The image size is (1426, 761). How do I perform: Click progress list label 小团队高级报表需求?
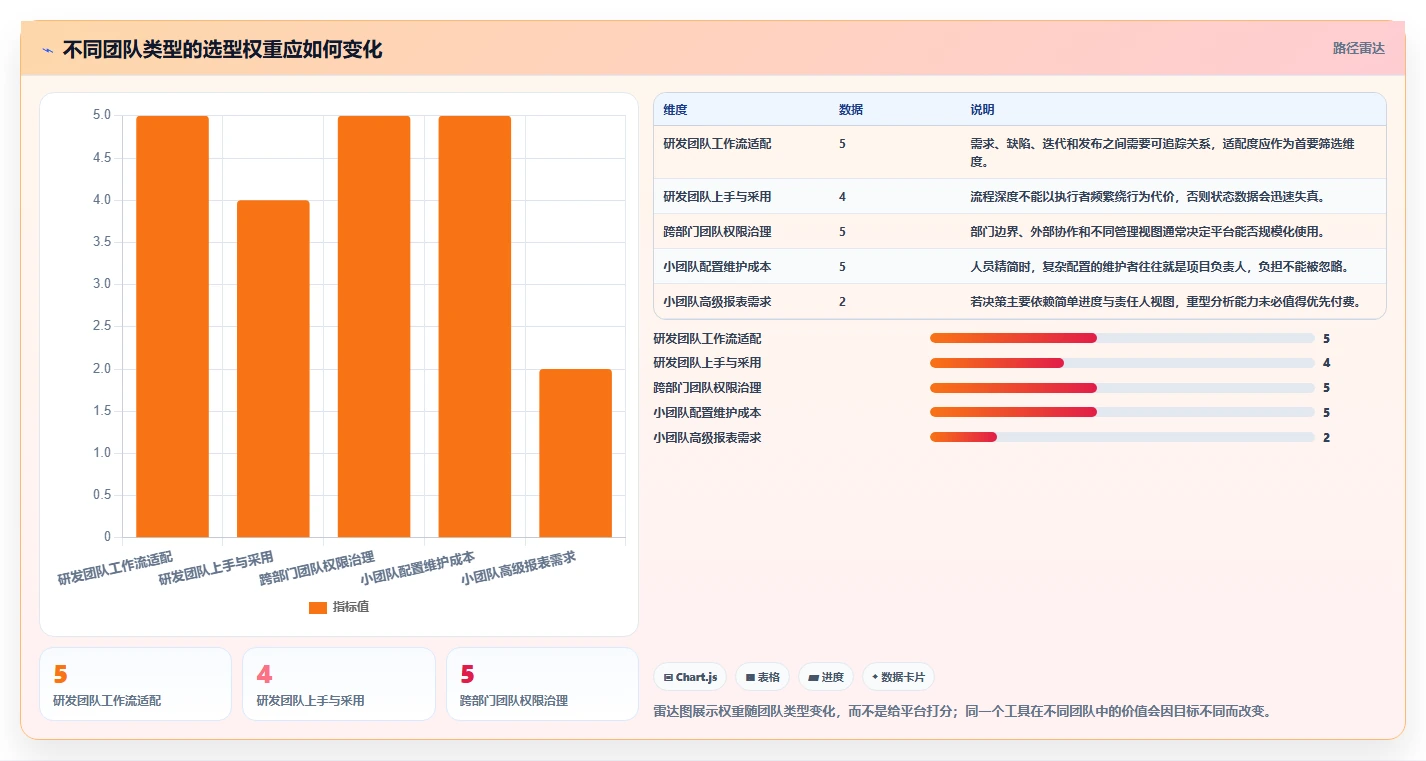point(707,438)
